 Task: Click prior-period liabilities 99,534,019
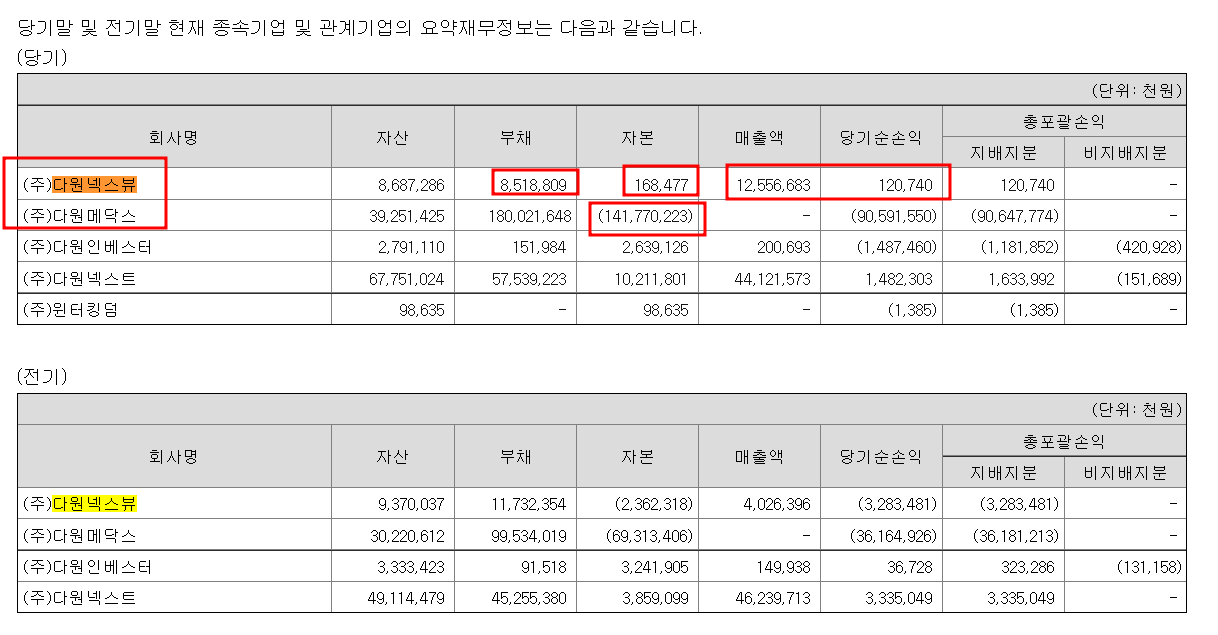click(x=530, y=536)
